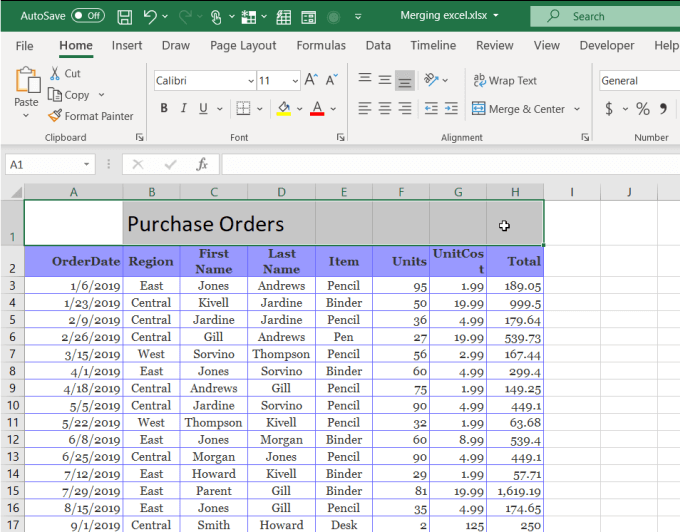Image resolution: width=680 pixels, height=532 pixels.
Task: Apply the yellow Fill Color swatch
Action: 284,109
